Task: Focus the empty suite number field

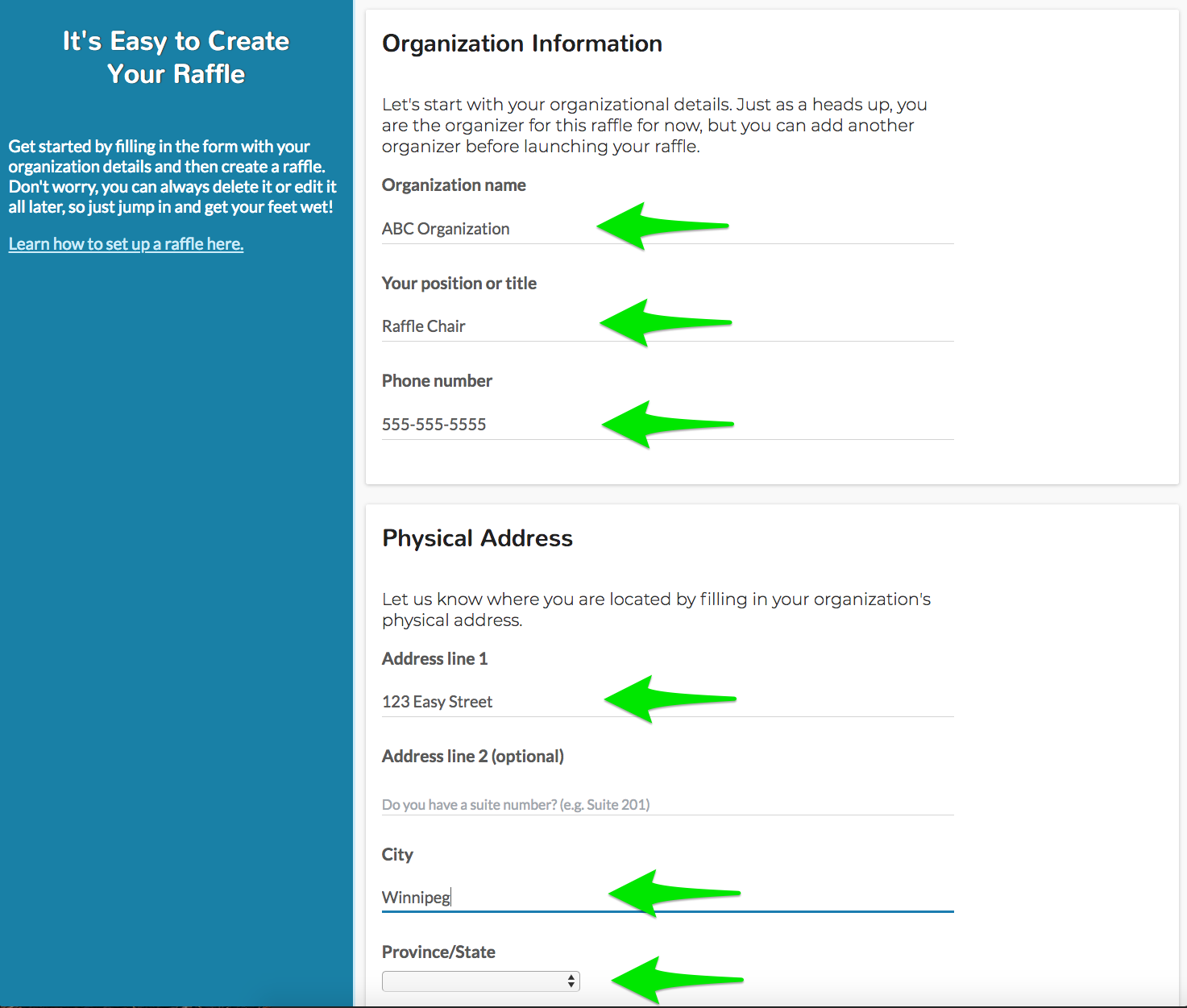Action: point(667,804)
